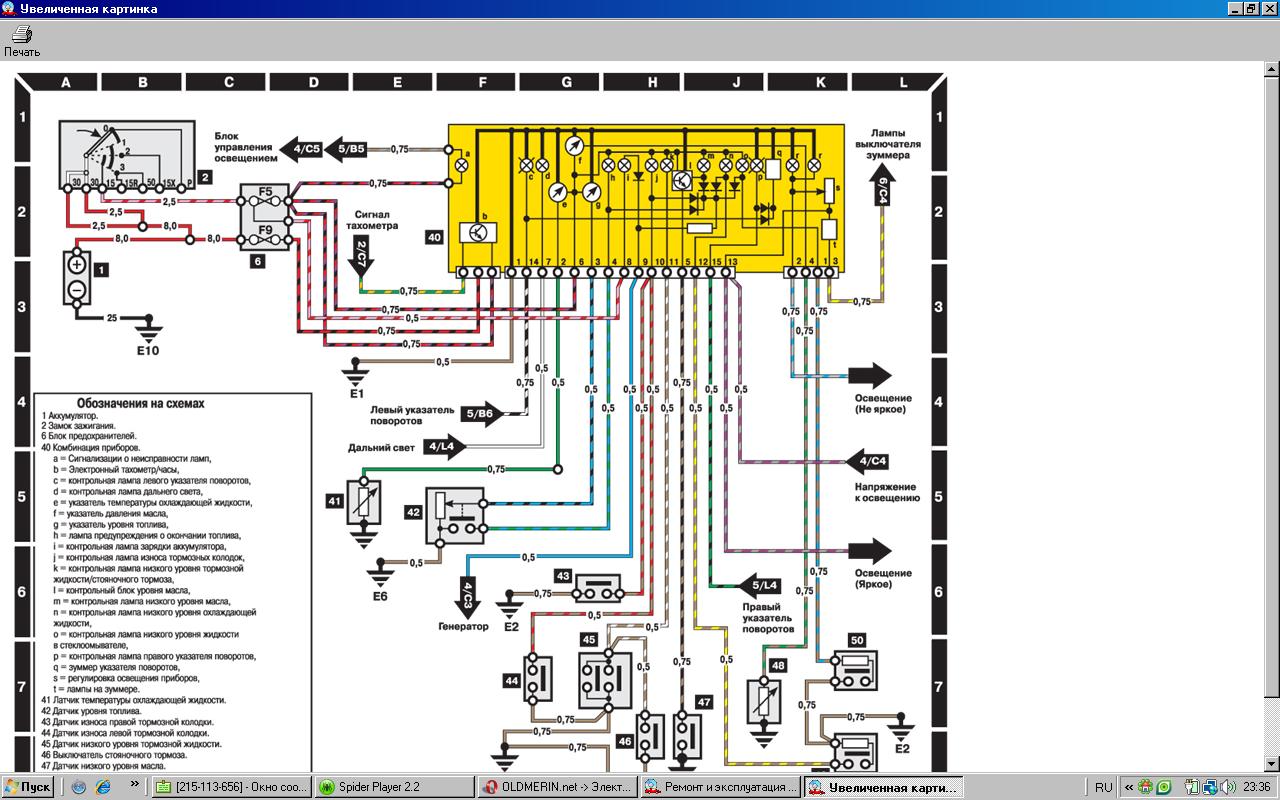Switch to Spider Player 2.2 window

point(393,787)
